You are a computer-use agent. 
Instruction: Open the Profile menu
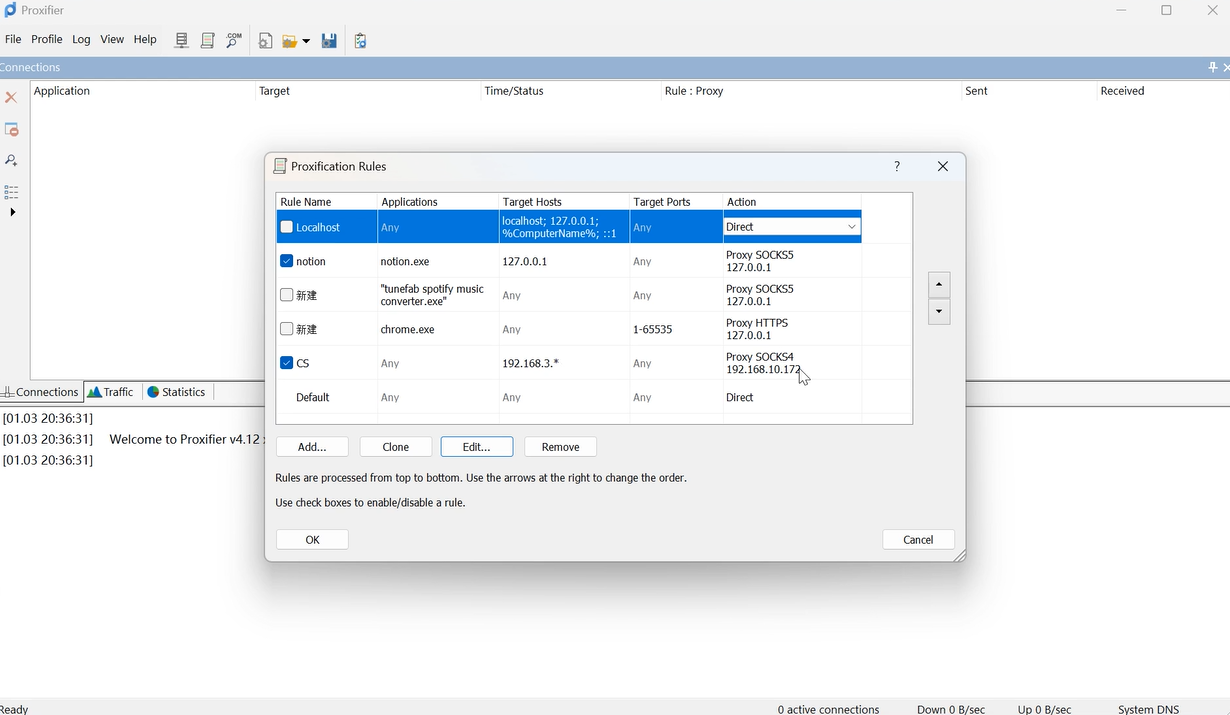(47, 39)
